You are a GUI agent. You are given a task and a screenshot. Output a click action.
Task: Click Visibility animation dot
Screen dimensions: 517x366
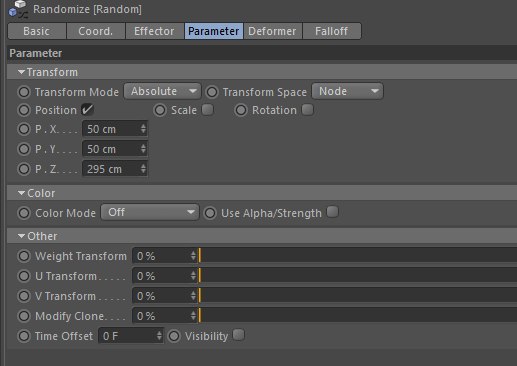[x=174, y=336]
